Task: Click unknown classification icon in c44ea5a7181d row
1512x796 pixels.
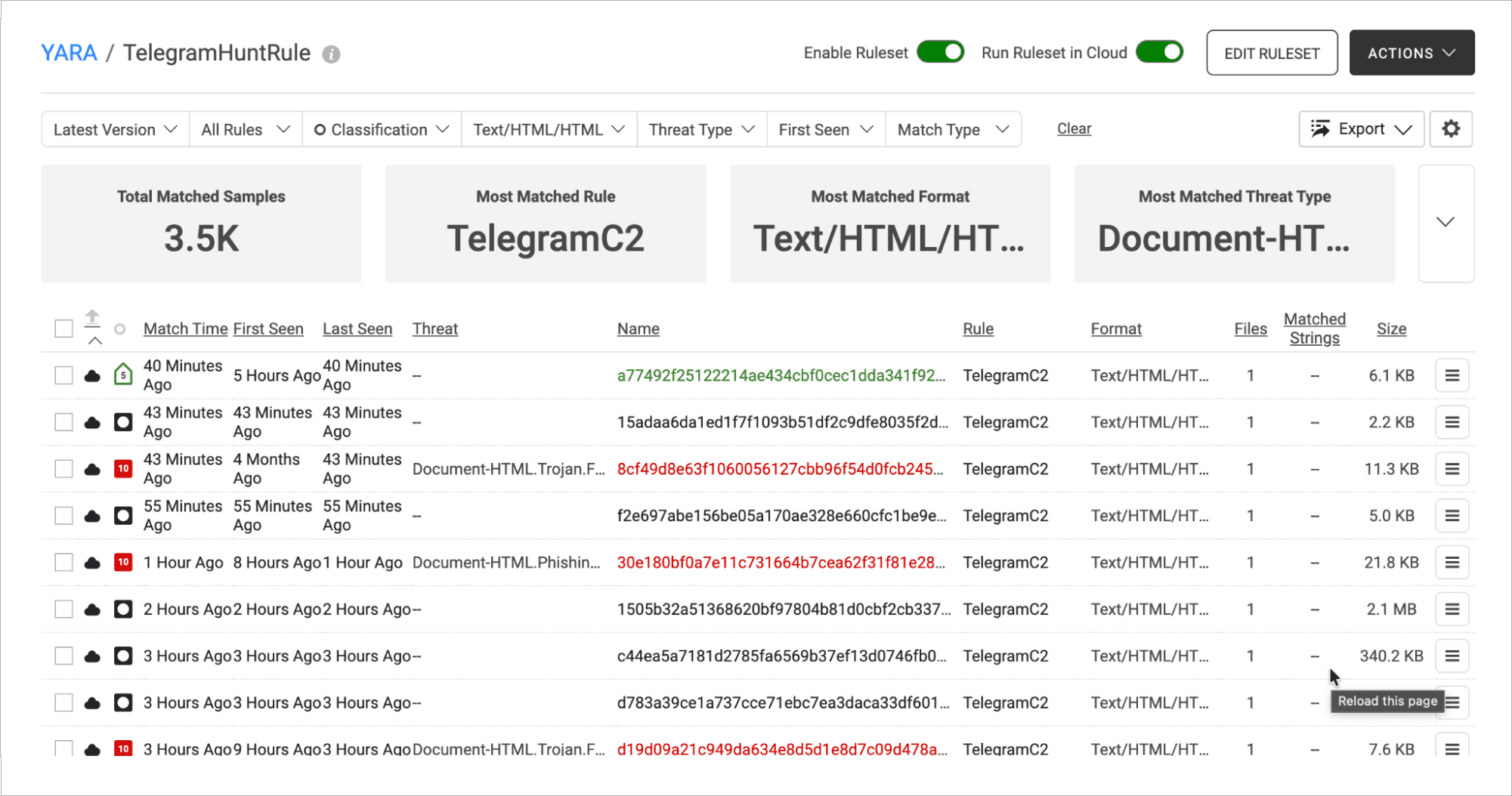Action: (123, 656)
